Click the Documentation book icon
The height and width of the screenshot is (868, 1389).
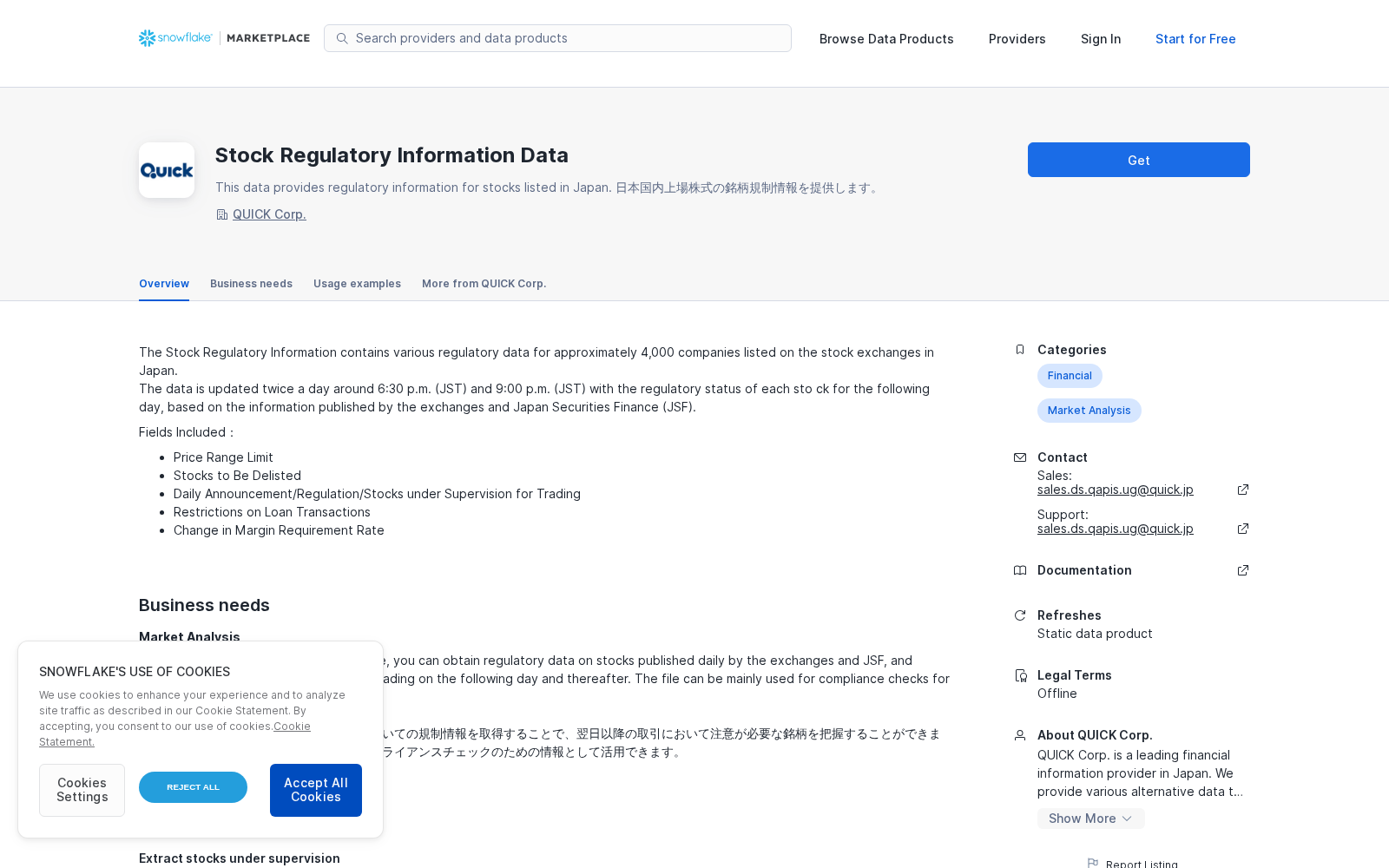pyautogui.click(x=1020, y=570)
